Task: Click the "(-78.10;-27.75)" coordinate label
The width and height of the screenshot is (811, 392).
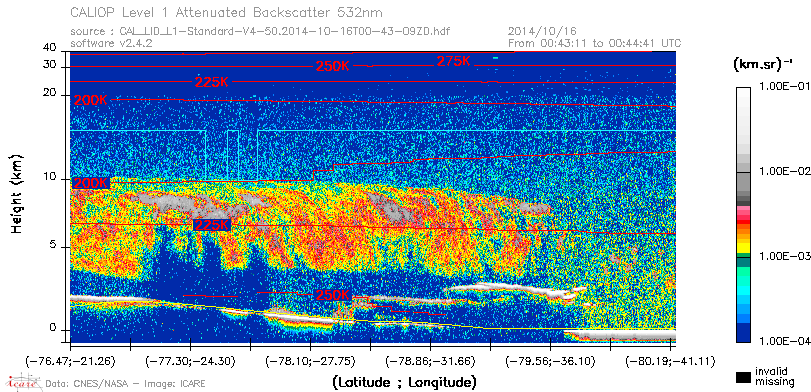Action: pos(310,360)
